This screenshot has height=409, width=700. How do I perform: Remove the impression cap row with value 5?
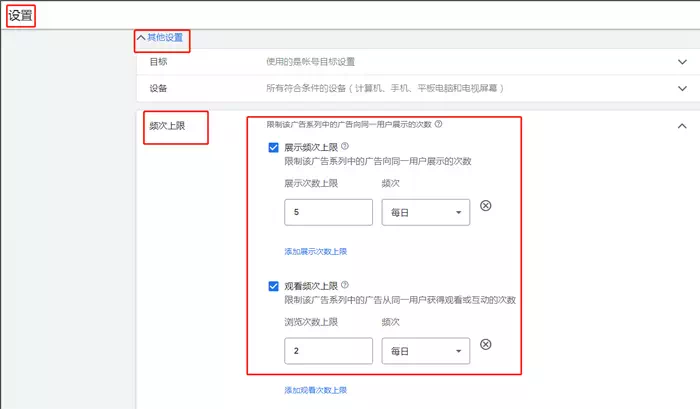point(486,206)
